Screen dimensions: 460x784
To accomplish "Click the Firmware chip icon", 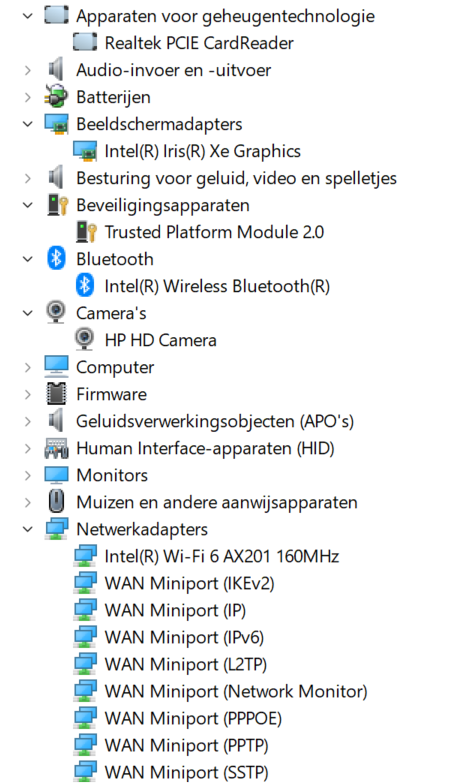I will pyautogui.click(x=56, y=394).
